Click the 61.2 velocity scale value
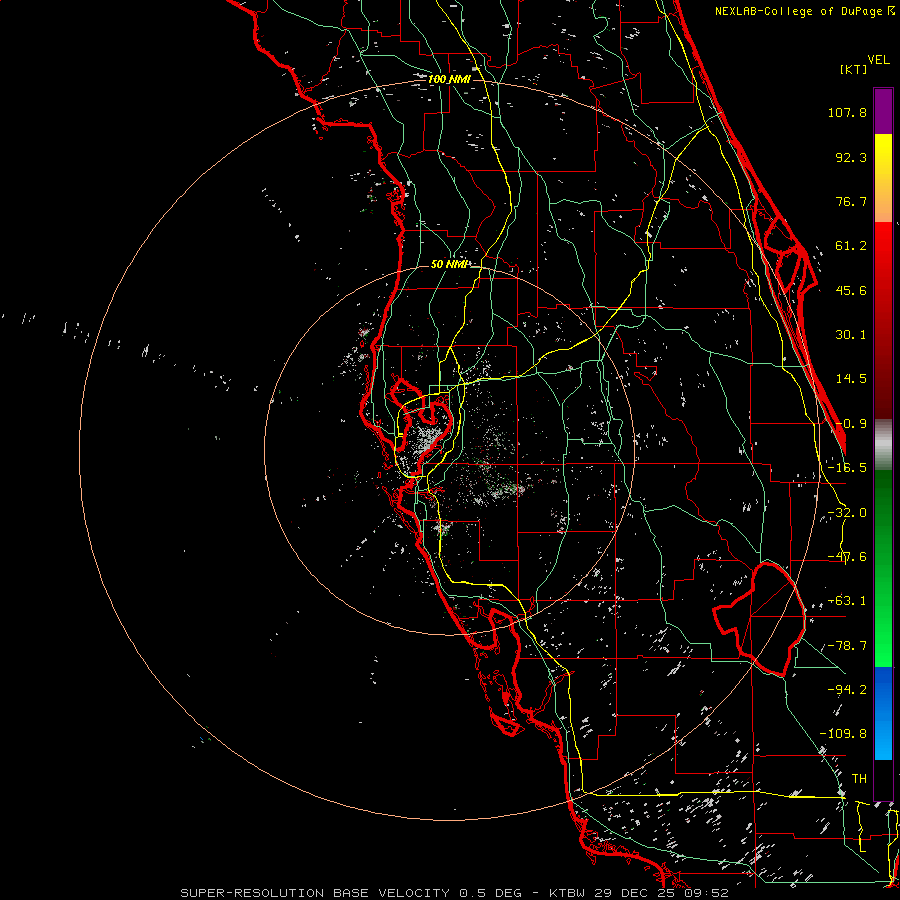Viewport: 900px width, 900px height. coord(851,246)
